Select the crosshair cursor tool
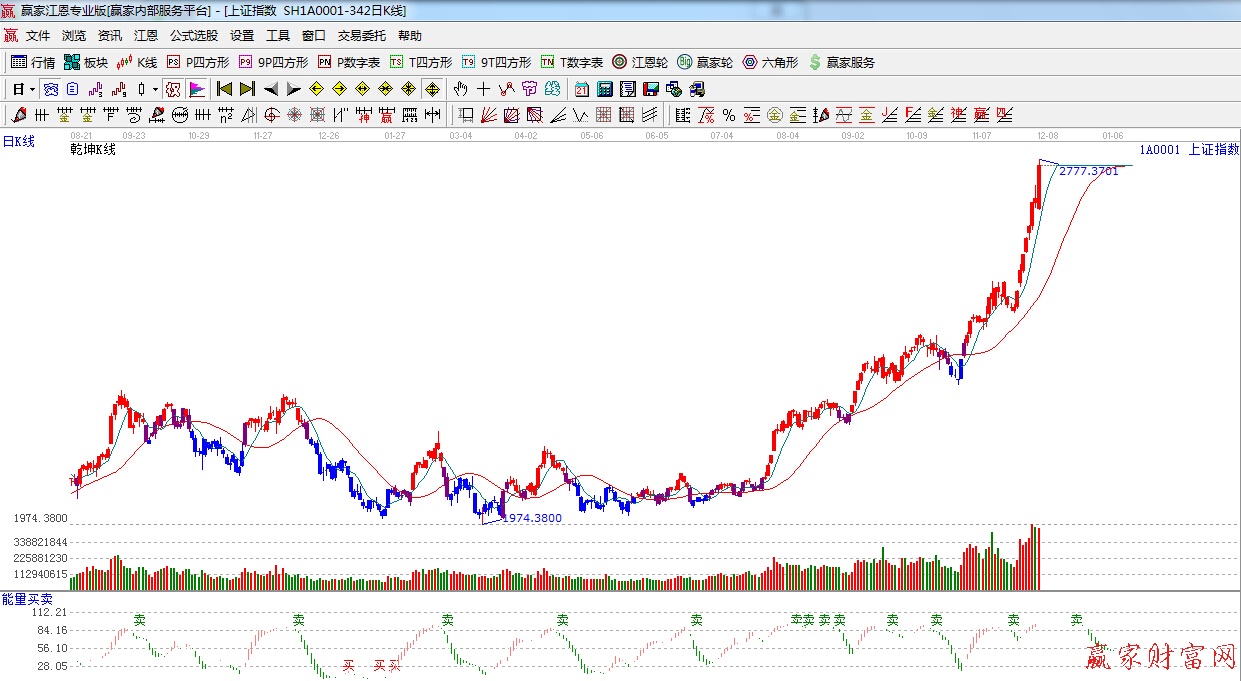 tap(484, 89)
